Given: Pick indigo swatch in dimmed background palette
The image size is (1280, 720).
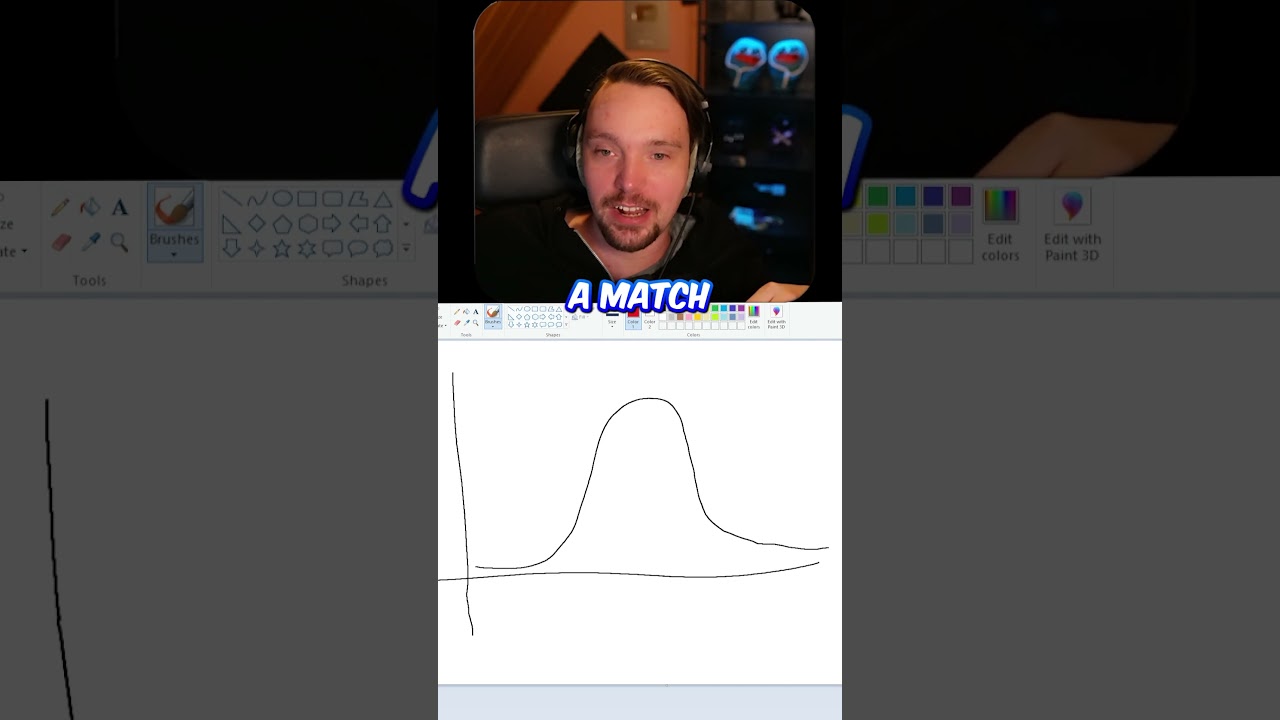Looking at the screenshot, I should (933, 196).
